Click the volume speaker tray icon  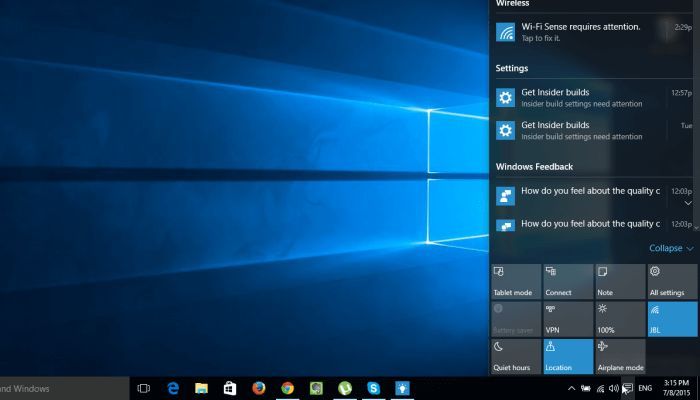click(613, 388)
